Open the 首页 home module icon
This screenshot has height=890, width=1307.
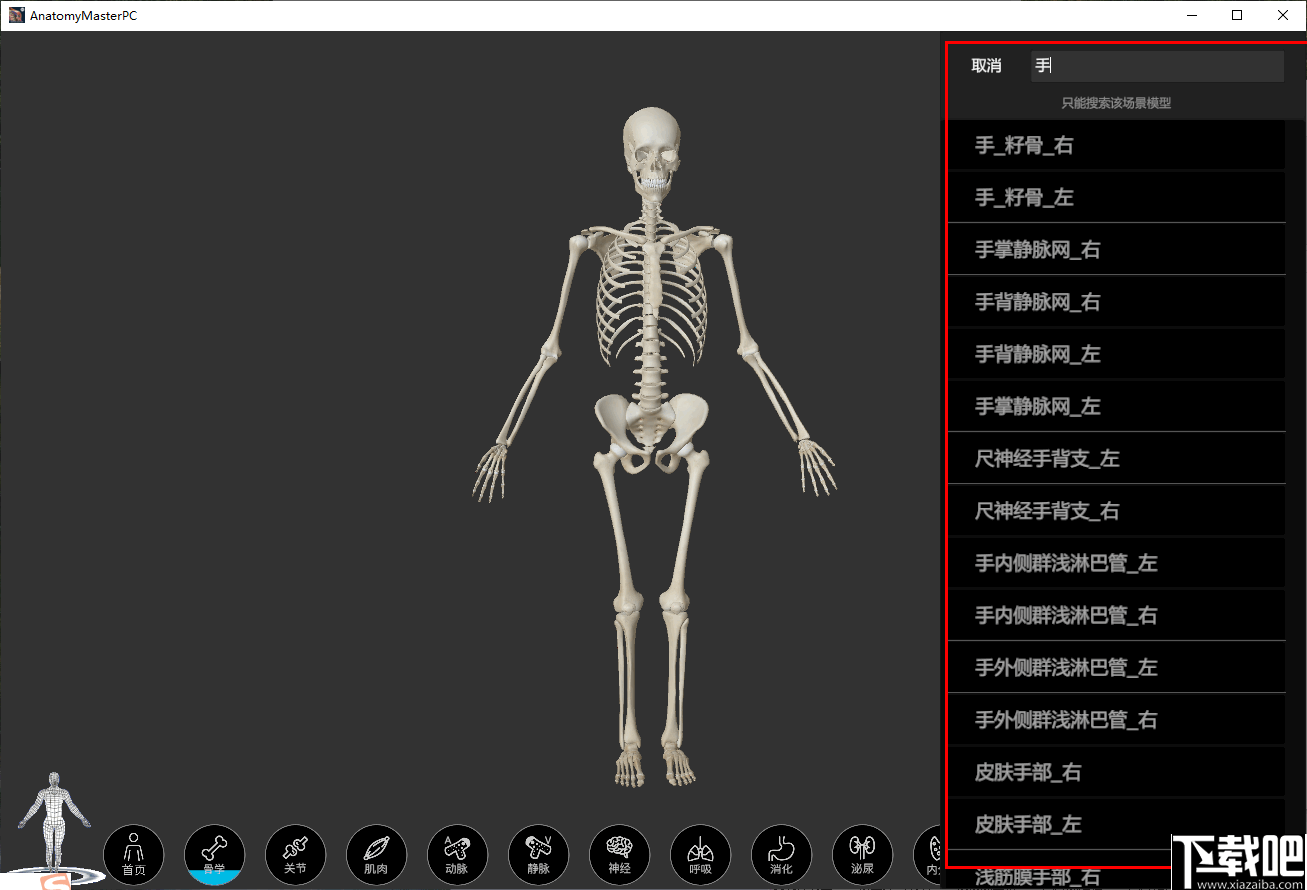point(133,854)
